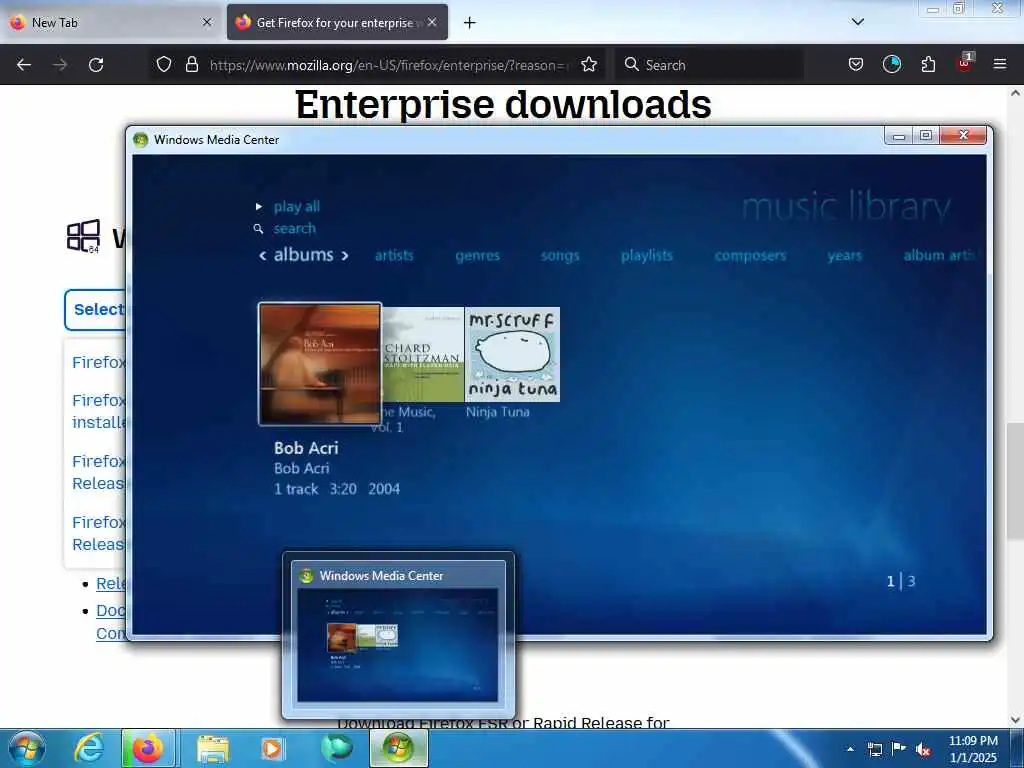Click the Windows 64-bit logo on the page
The height and width of the screenshot is (768, 1024).
[x=84, y=236]
